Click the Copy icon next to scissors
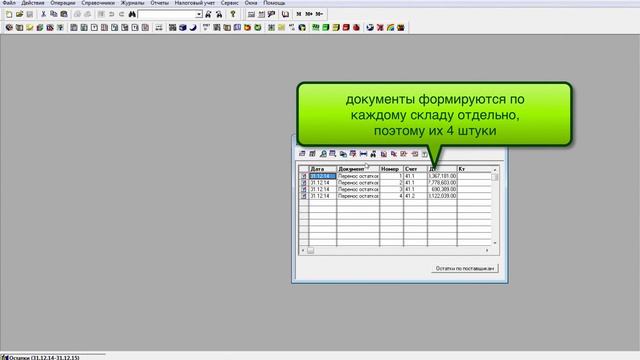The width and height of the screenshot is (640, 360). (x=53, y=14)
